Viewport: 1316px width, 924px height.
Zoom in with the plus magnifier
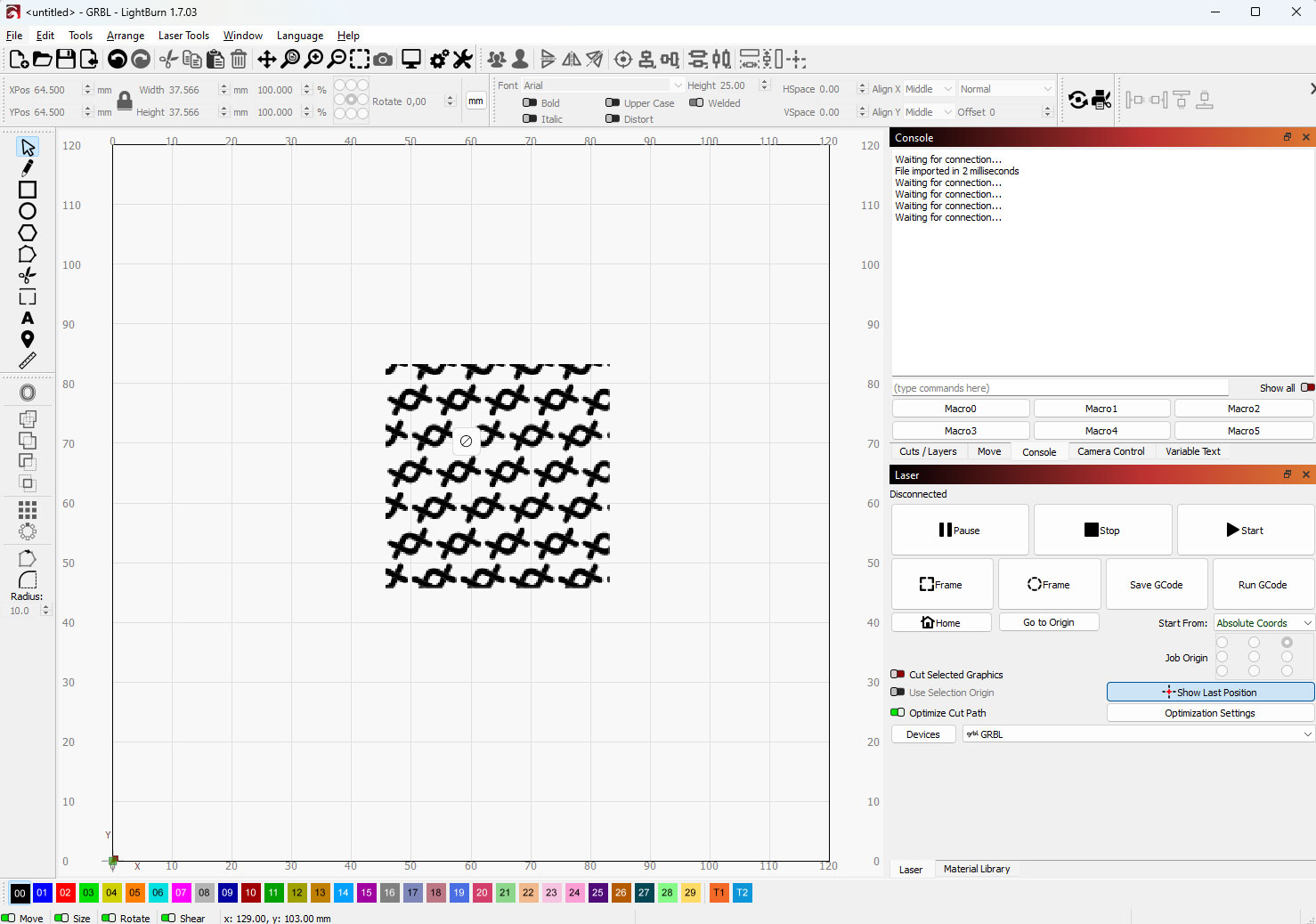pyautogui.click(x=313, y=60)
